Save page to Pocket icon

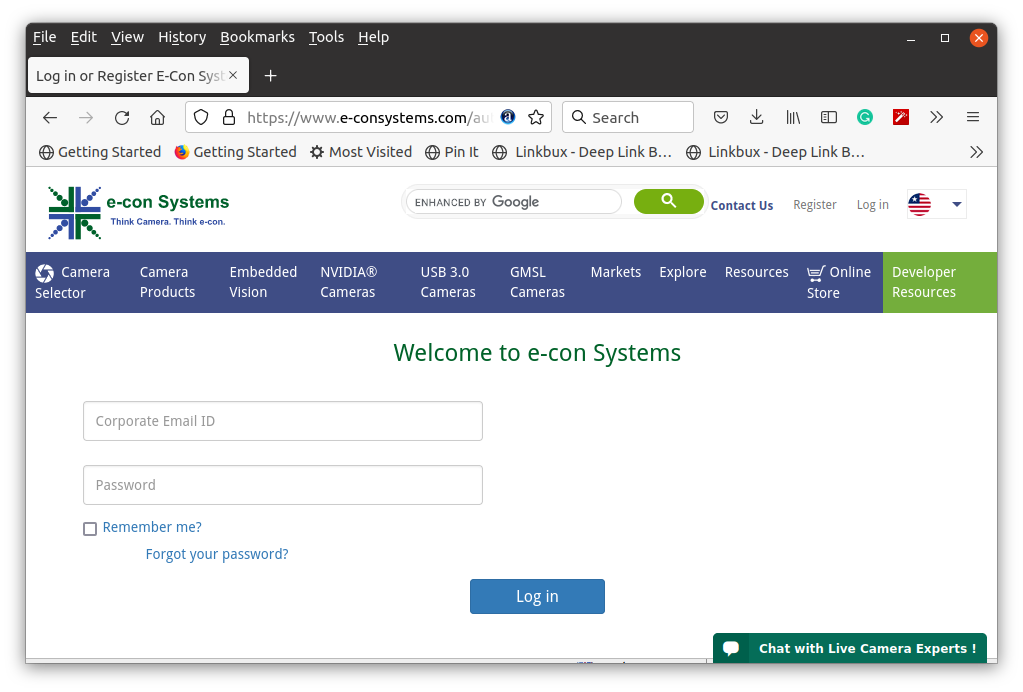(x=720, y=117)
